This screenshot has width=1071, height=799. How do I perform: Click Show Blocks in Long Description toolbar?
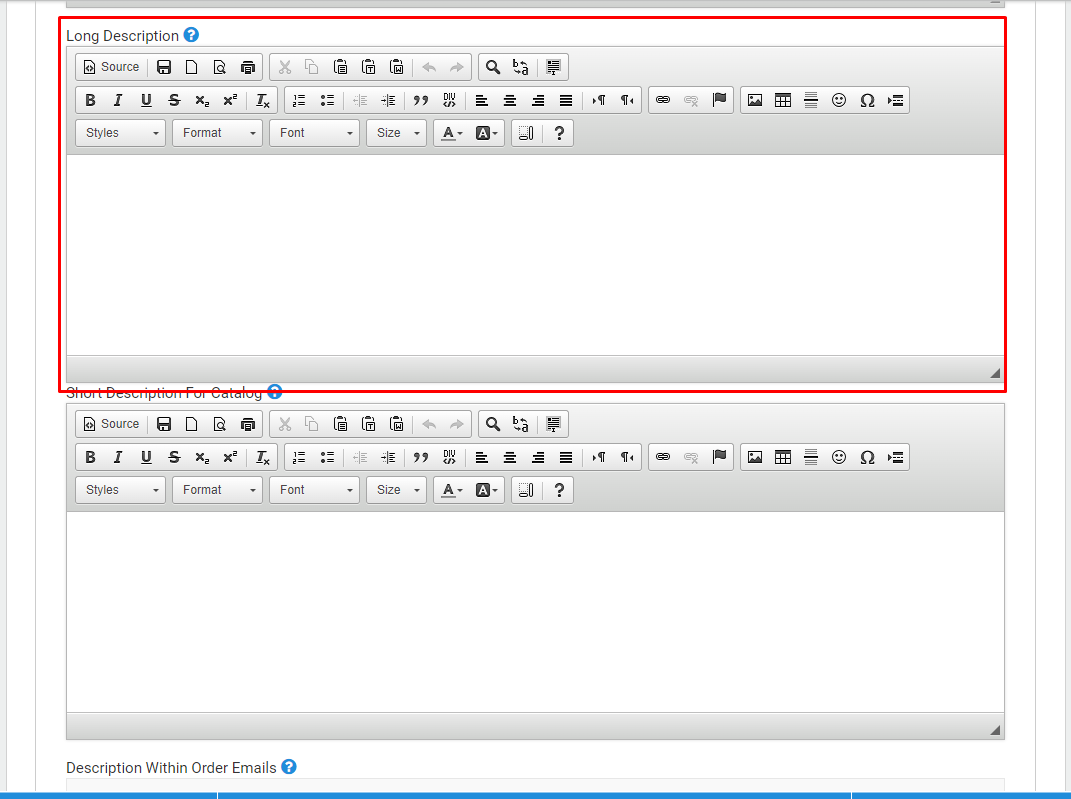click(x=526, y=133)
